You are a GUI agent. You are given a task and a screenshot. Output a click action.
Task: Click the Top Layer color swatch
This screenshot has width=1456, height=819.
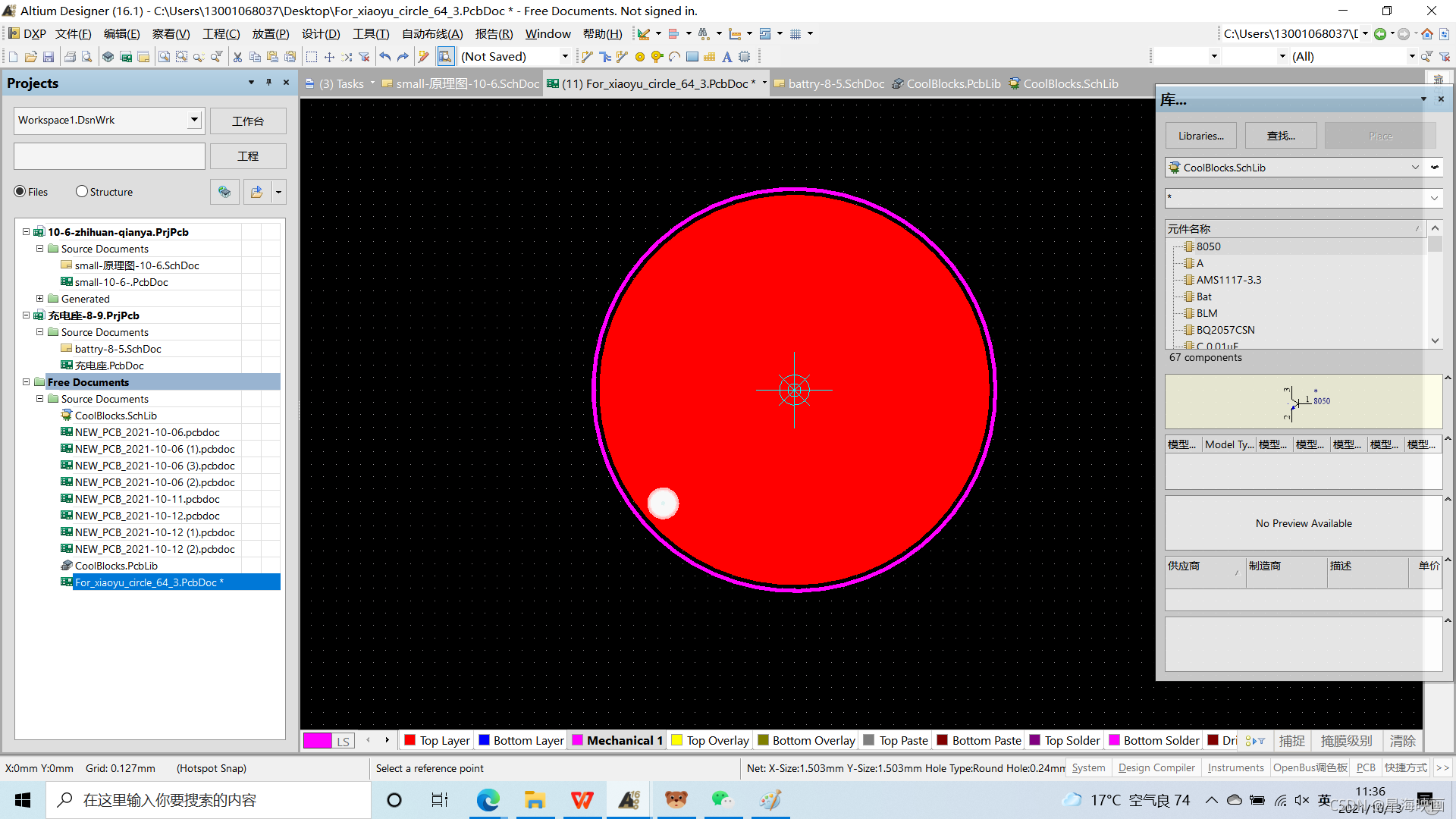tap(410, 741)
